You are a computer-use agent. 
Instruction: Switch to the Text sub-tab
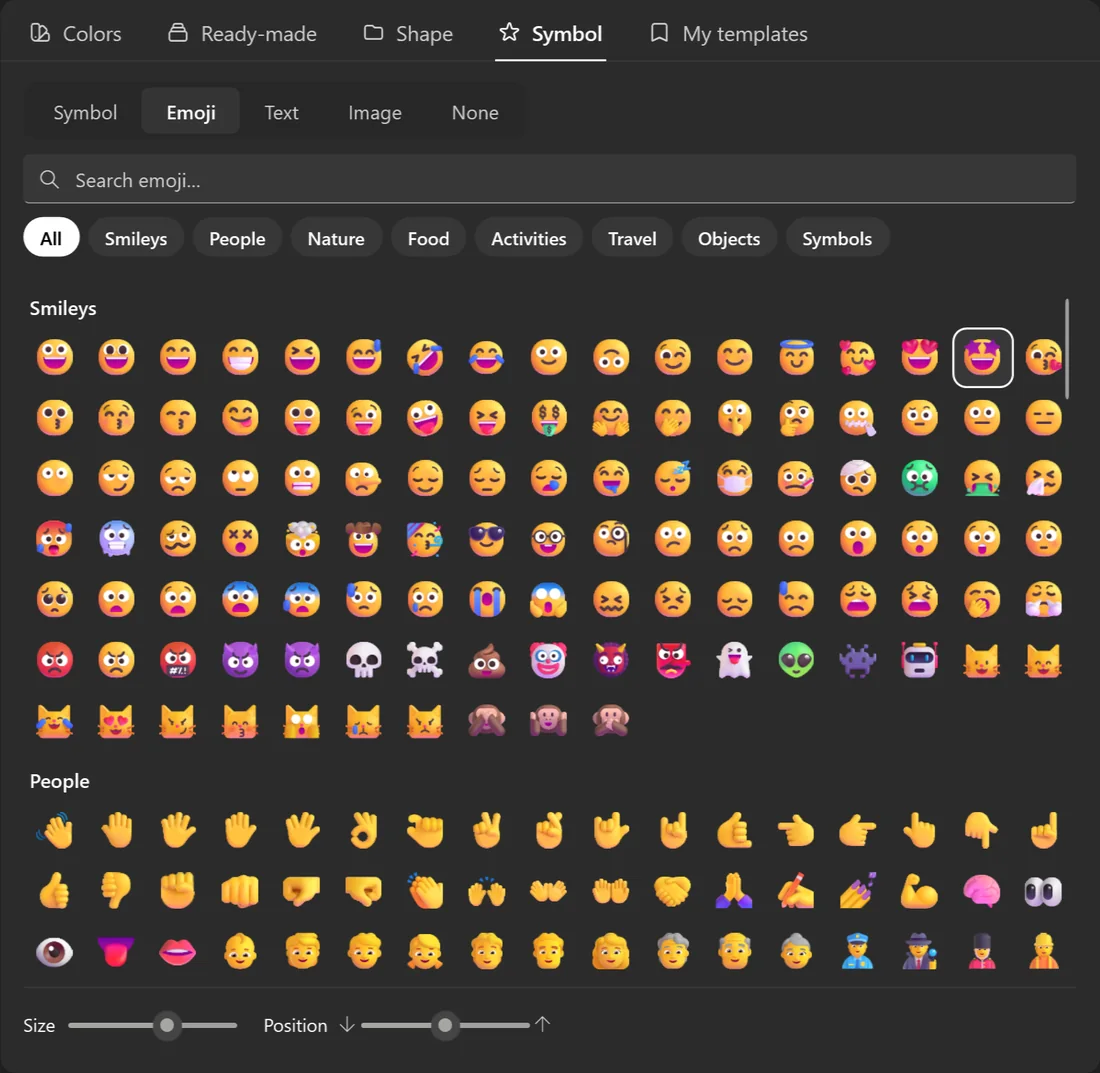(x=281, y=112)
